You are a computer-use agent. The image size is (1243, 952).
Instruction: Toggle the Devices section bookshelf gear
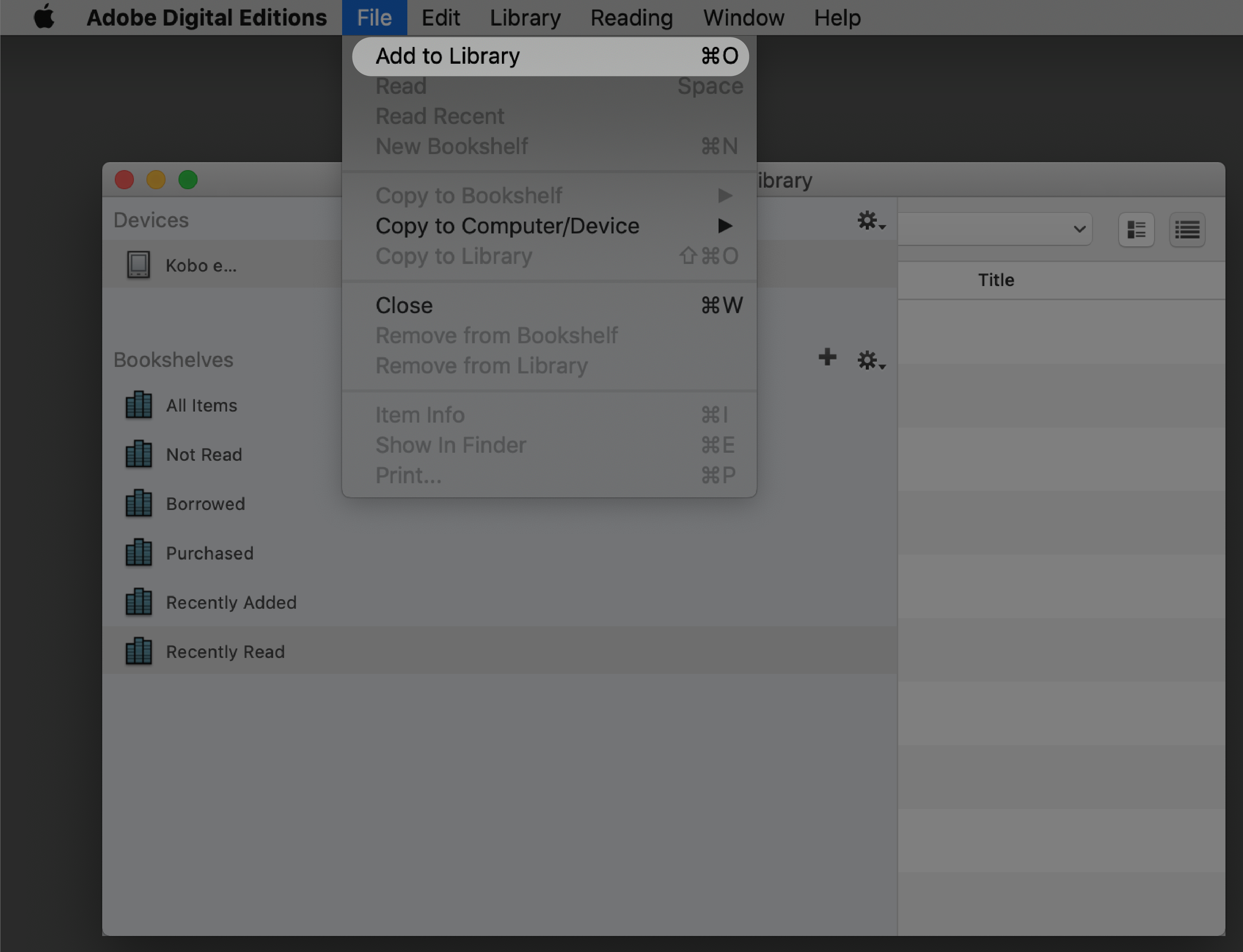[868, 220]
